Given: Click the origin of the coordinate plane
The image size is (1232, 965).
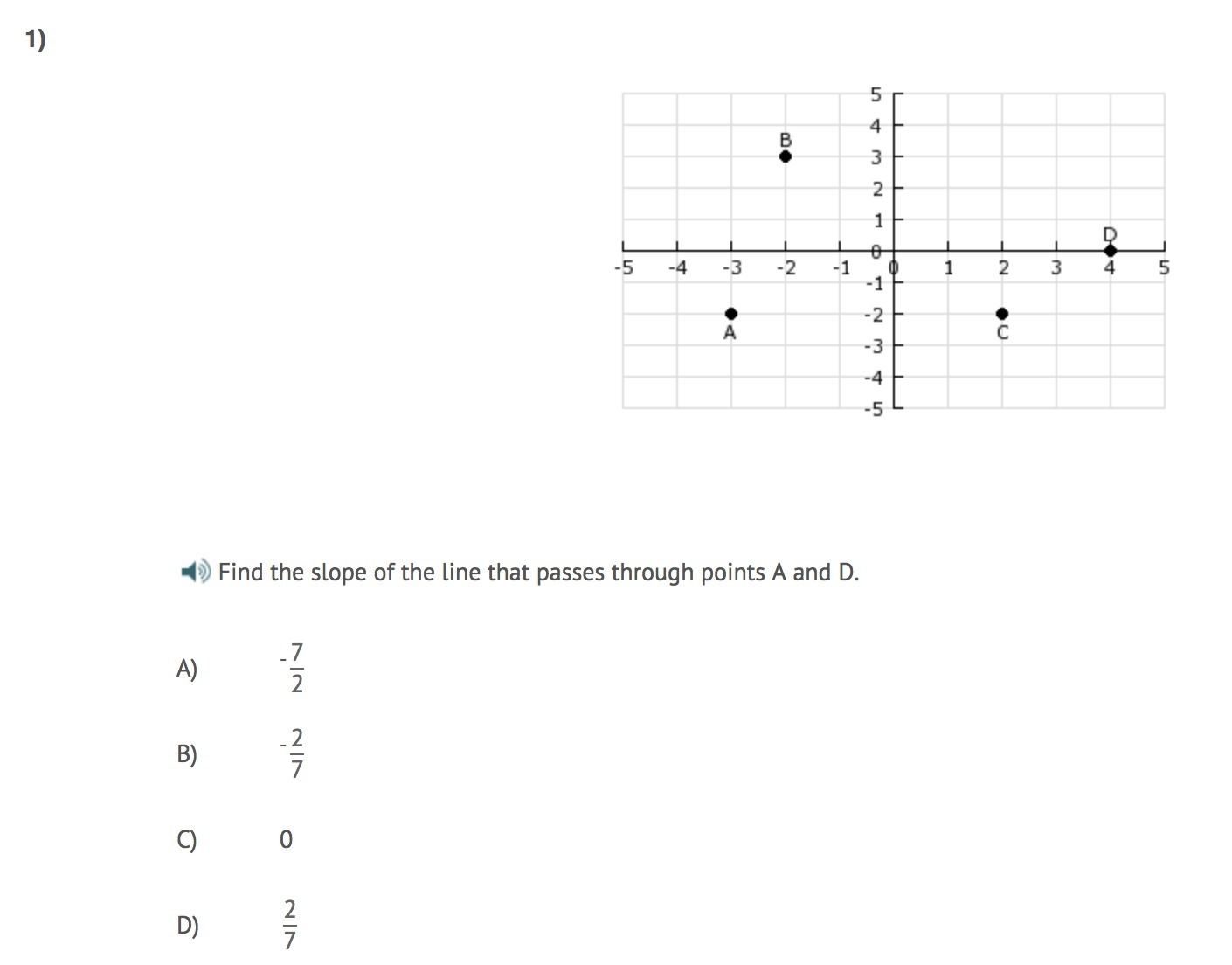Looking at the screenshot, I should (893, 251).
